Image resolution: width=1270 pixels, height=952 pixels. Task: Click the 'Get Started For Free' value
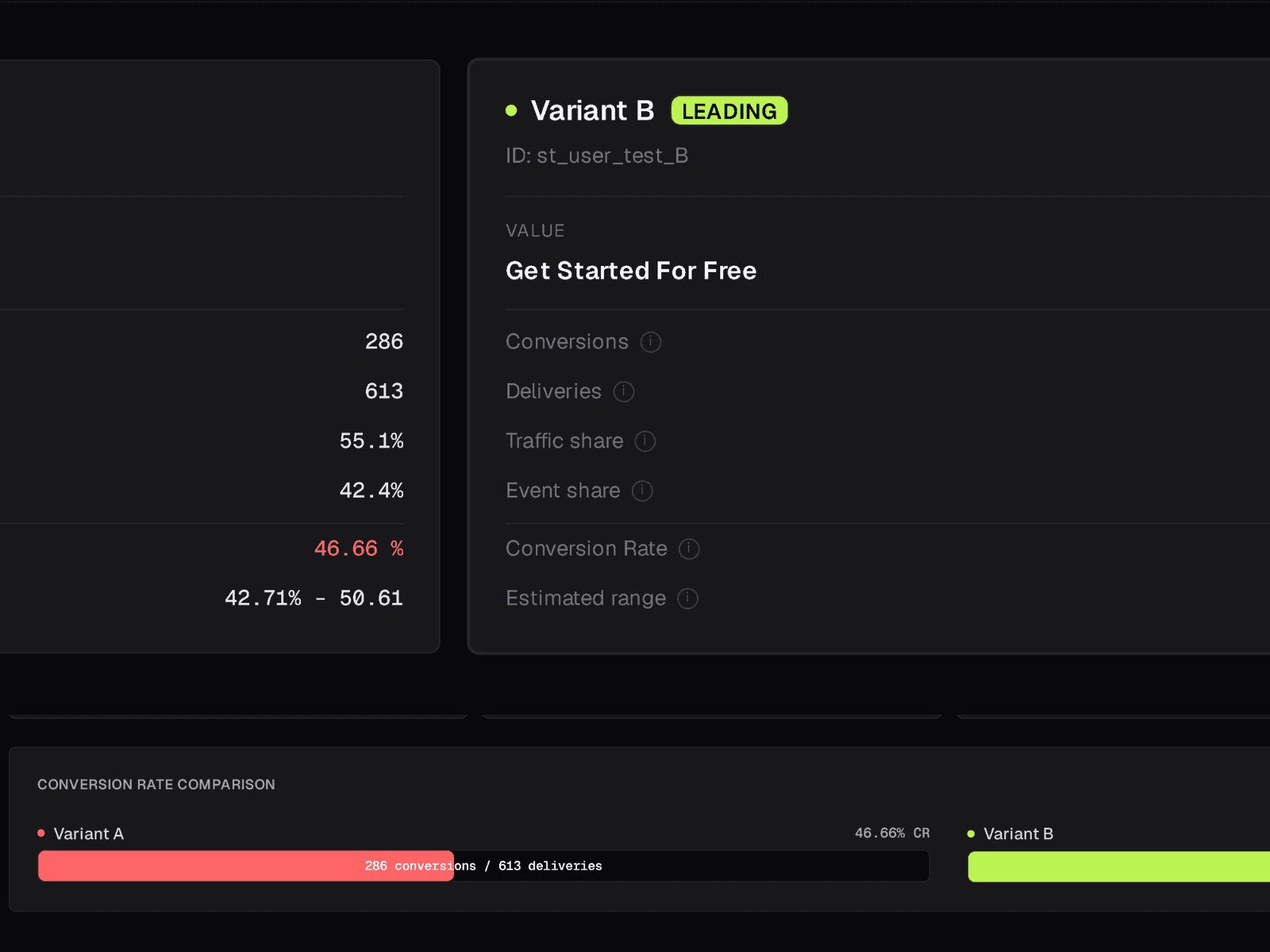[x=631, y=271]
